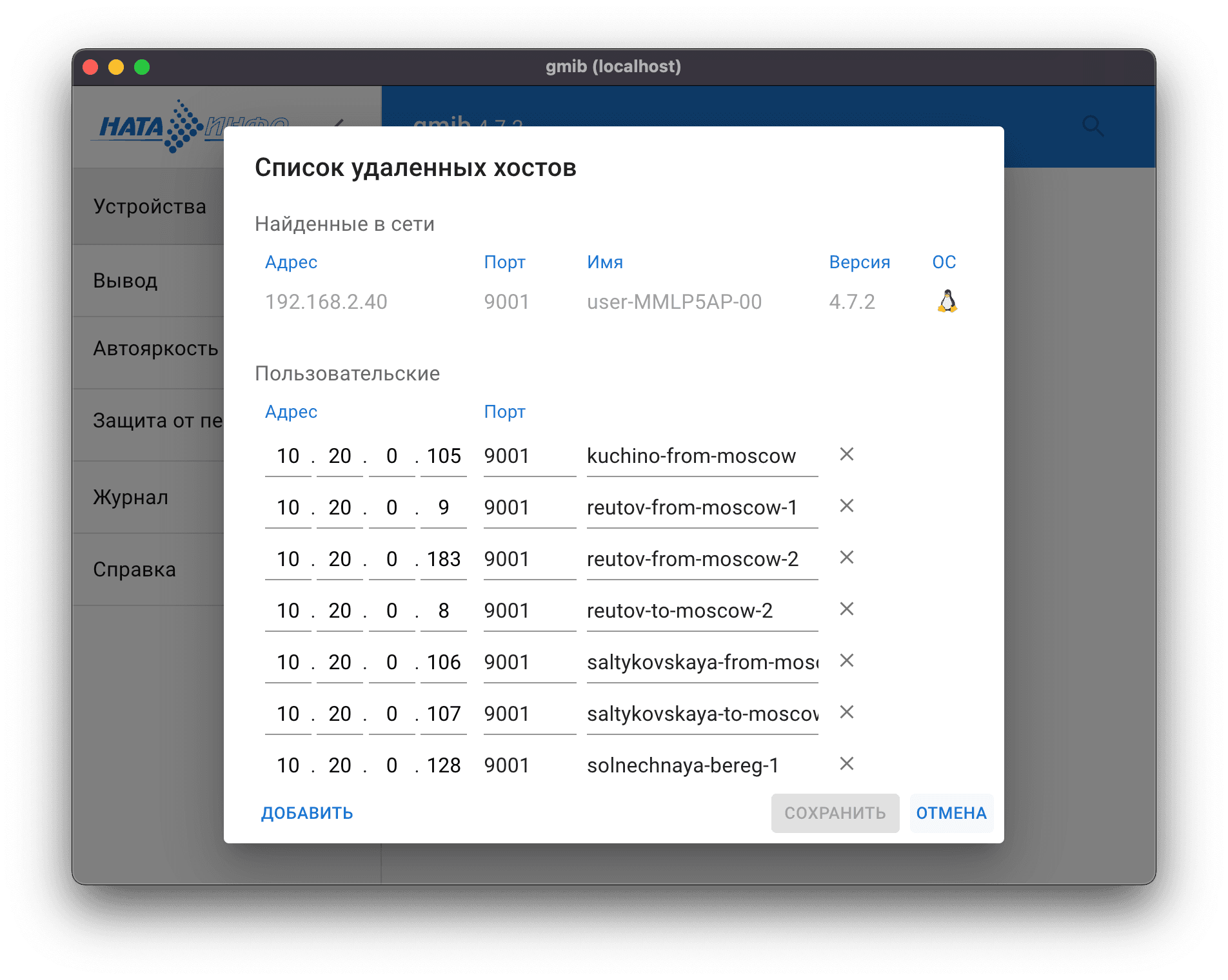Edit last octet 9 of reutov-from-moscow-1

[444, 508]
